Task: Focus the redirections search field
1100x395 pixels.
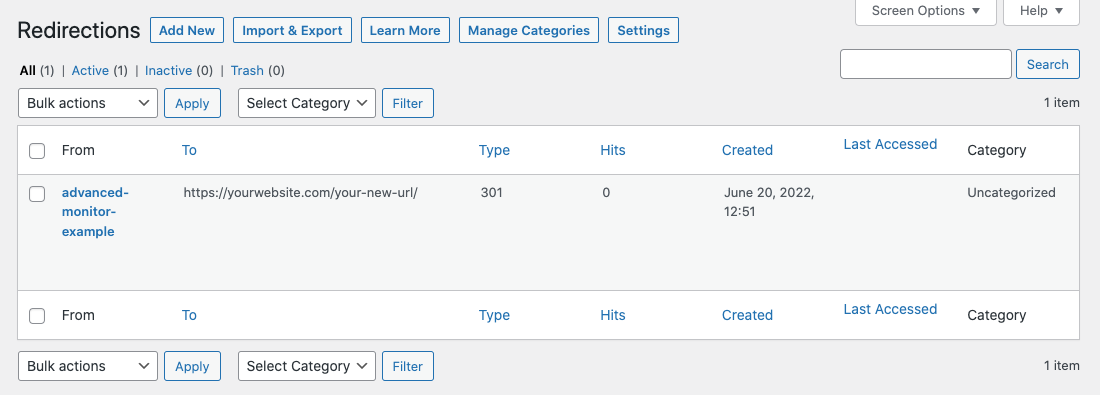Action: [x=926, y=64]
